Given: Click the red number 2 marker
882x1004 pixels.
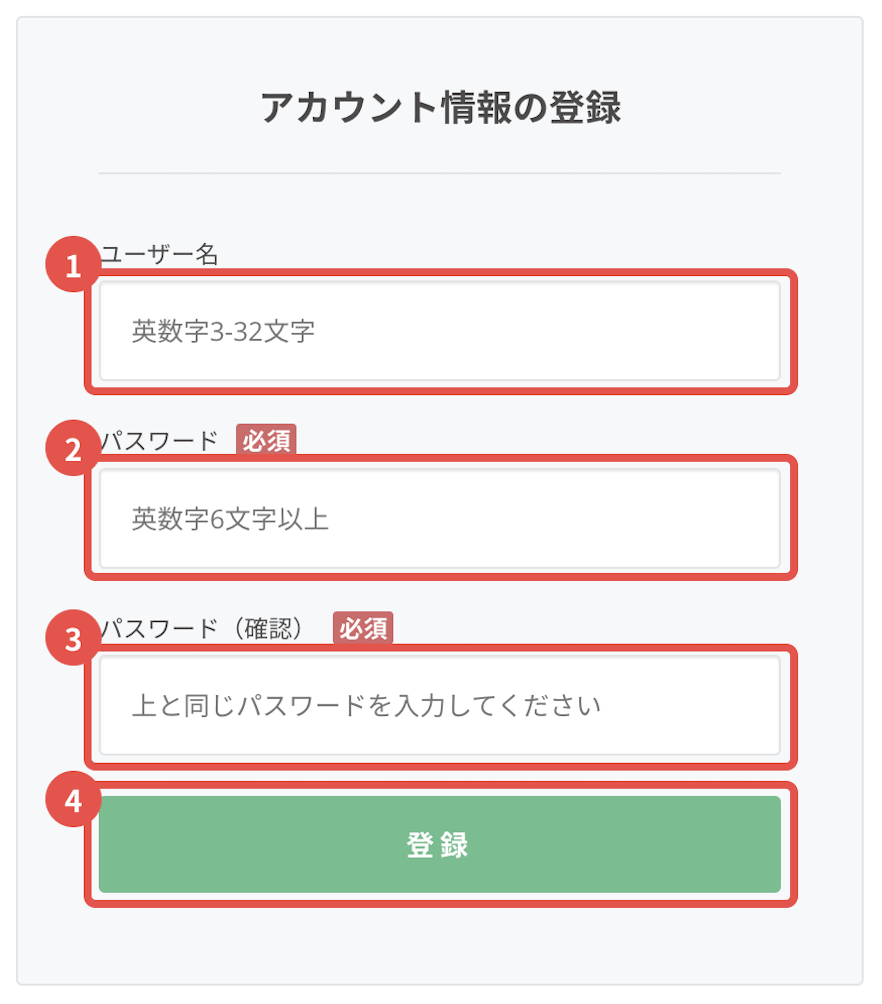Looking at the screenshot, I should click(x=72, y=452).
